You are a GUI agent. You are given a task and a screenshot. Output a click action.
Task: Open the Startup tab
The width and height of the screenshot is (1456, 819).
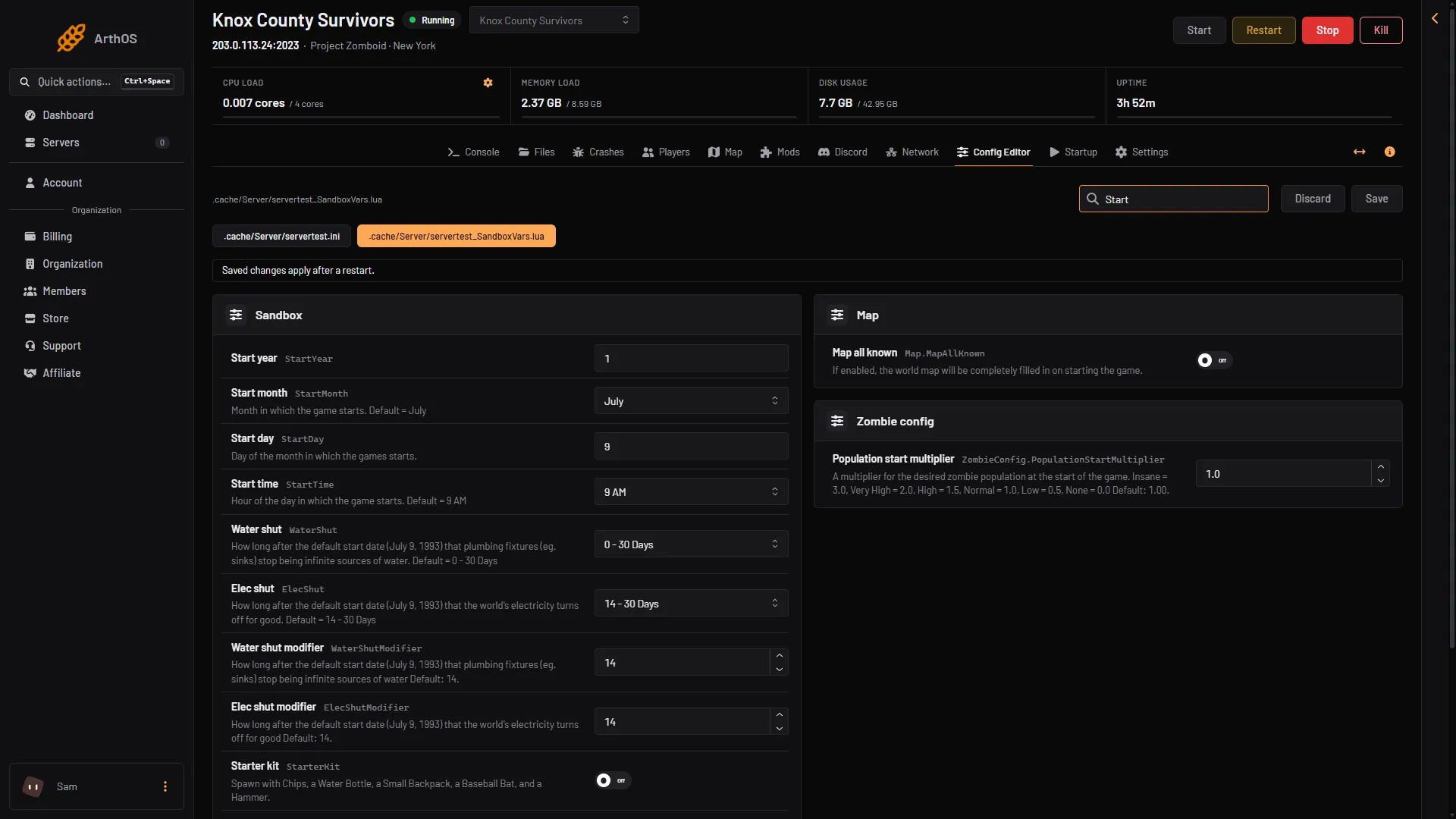(1073, 152)
